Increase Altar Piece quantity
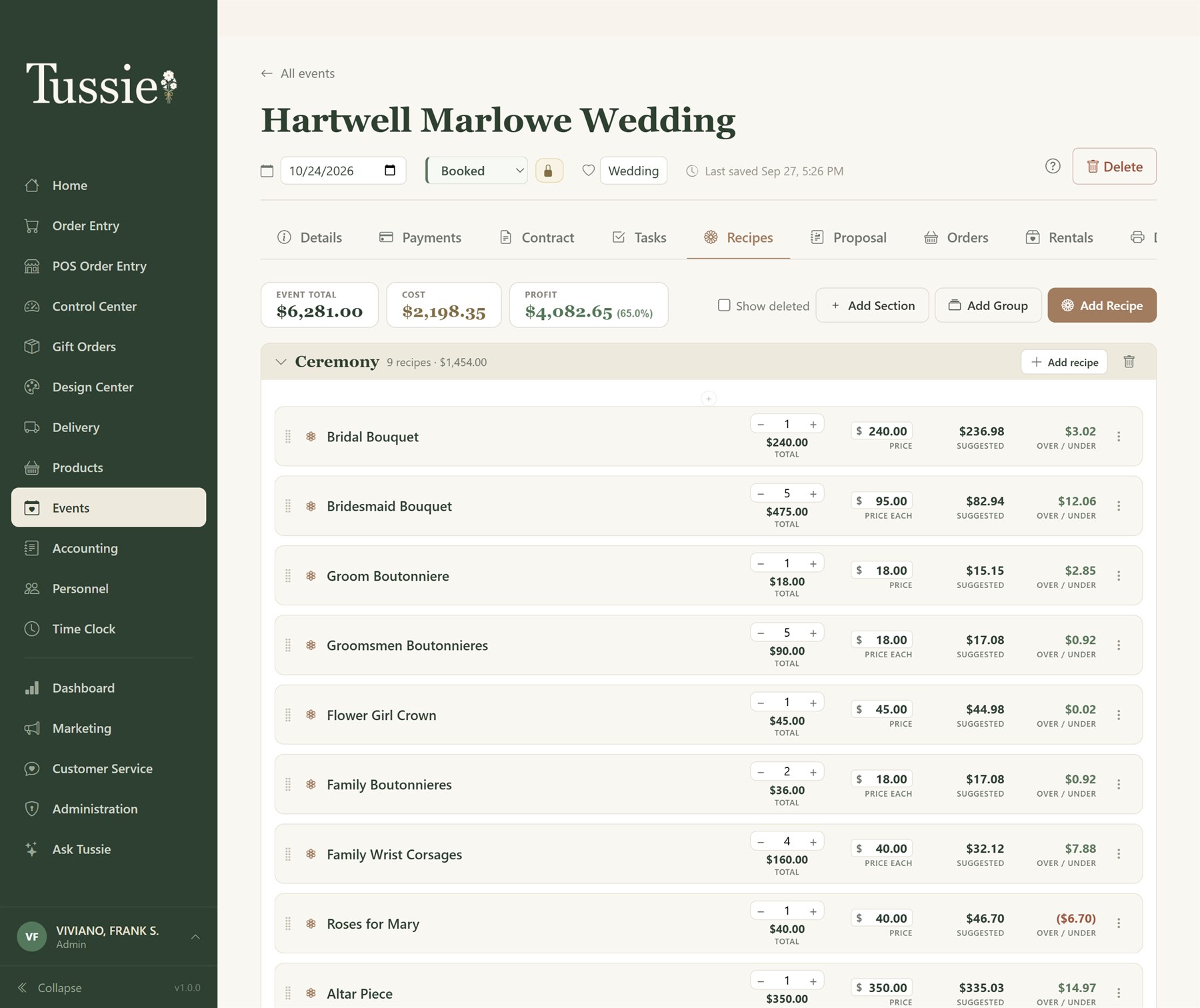Screen dimensions: 1200x1008 pos(813,981)
